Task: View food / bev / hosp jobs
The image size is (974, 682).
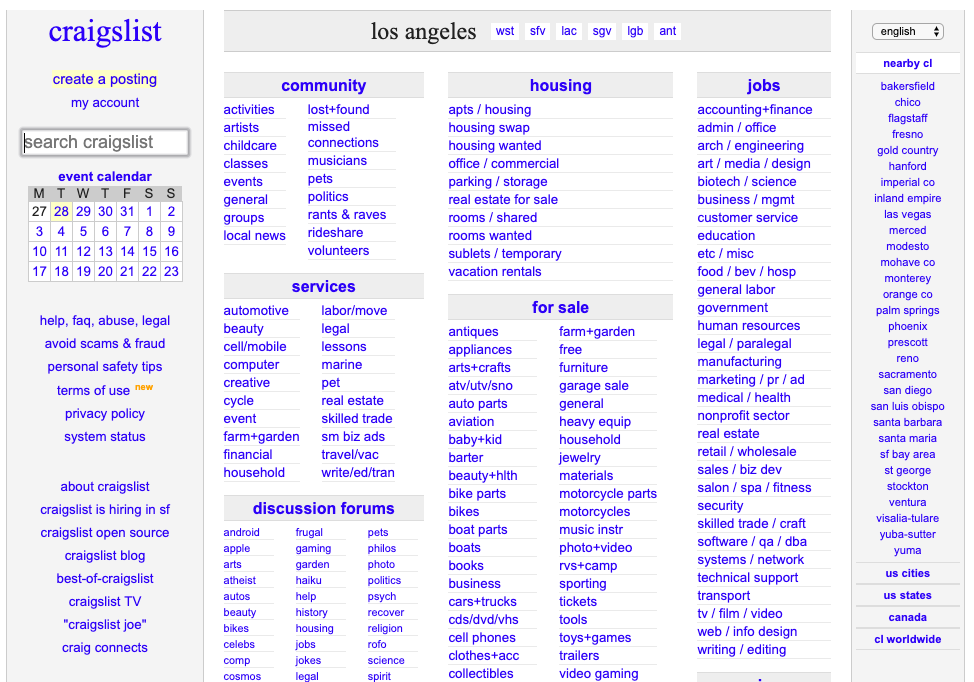Action: 746,271
